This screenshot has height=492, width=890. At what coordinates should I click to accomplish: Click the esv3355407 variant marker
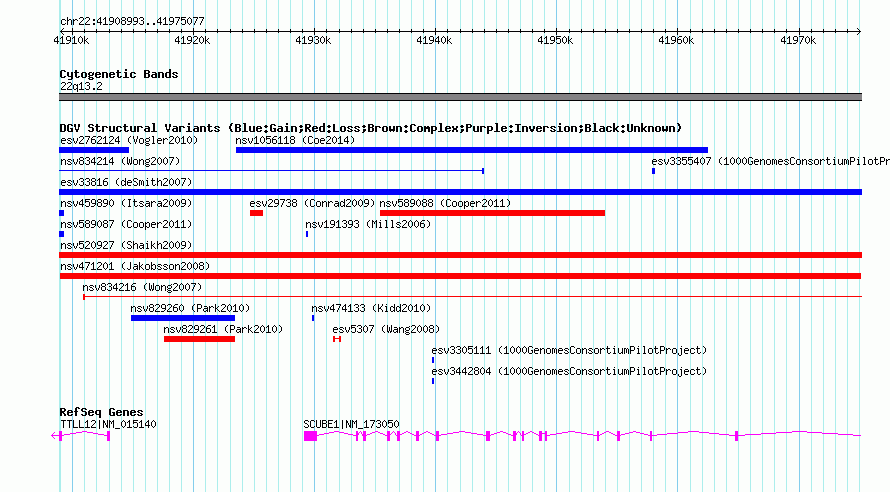point(653,171)
